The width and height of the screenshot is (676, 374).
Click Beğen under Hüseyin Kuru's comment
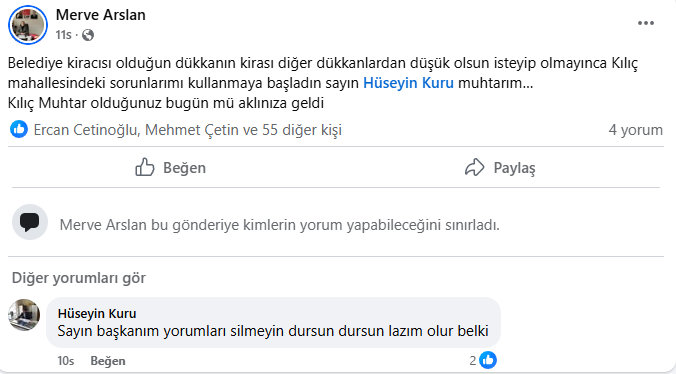click(x=108, y=361)
